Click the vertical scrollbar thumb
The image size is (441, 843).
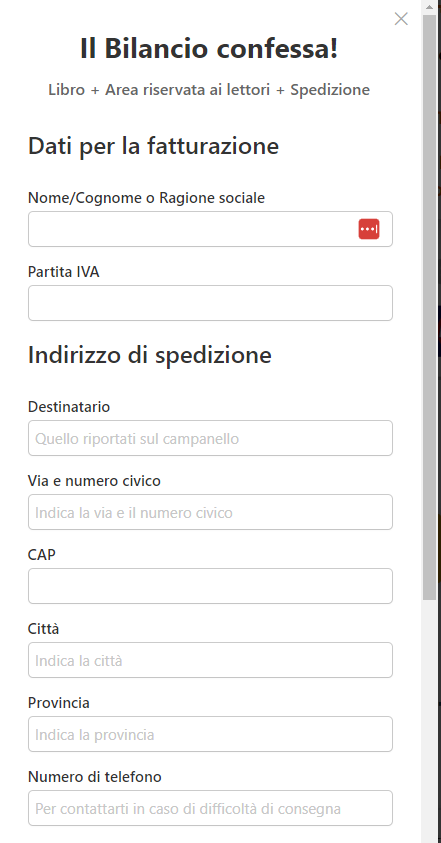tap(429, 308)
